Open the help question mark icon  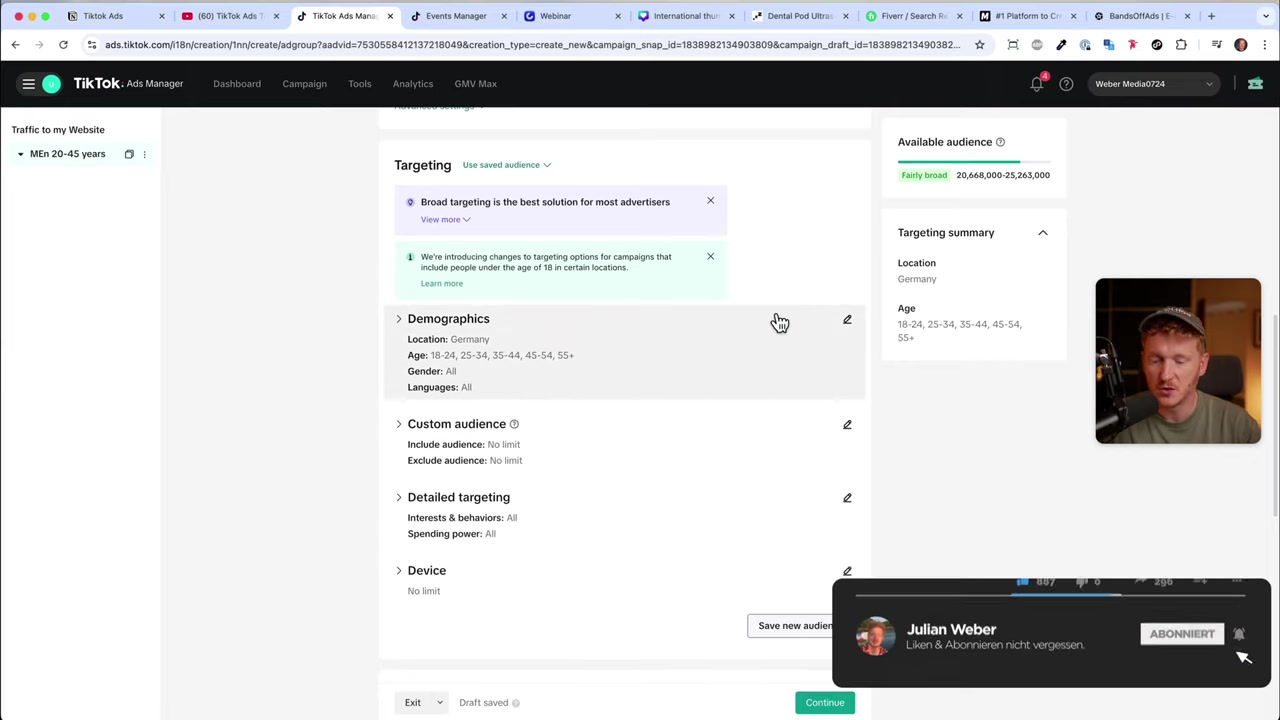coord(1066,84)
